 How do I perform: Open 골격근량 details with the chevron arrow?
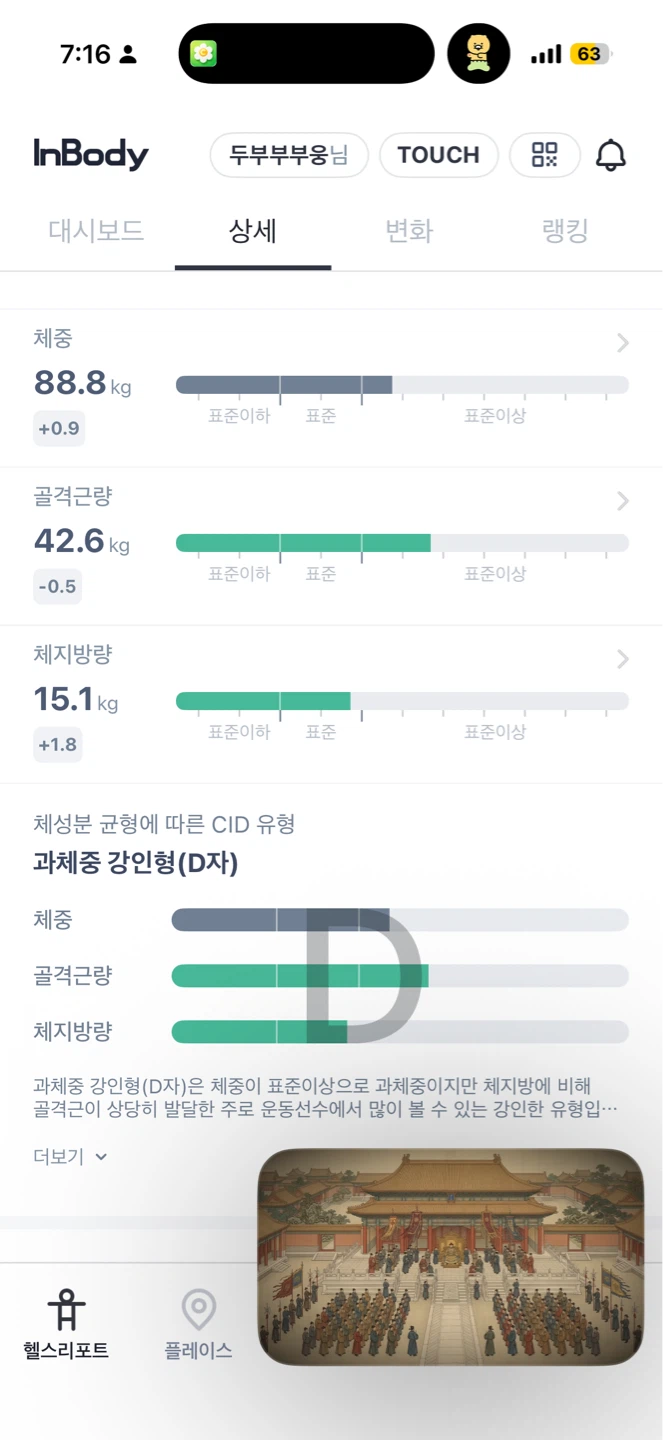point(623,501)
